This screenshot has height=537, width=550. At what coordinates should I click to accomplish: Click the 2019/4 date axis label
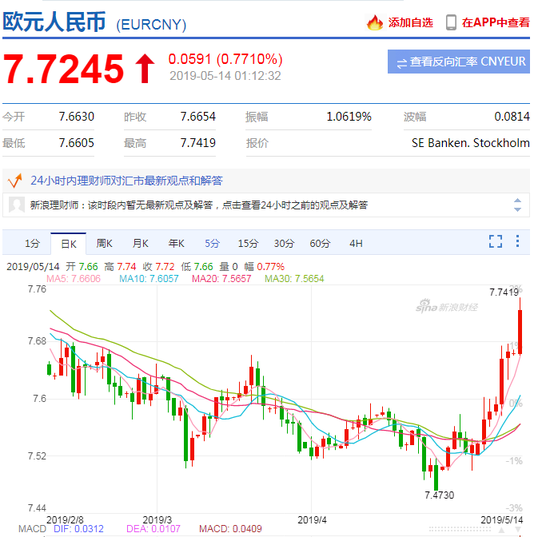(x=312, y=520)
